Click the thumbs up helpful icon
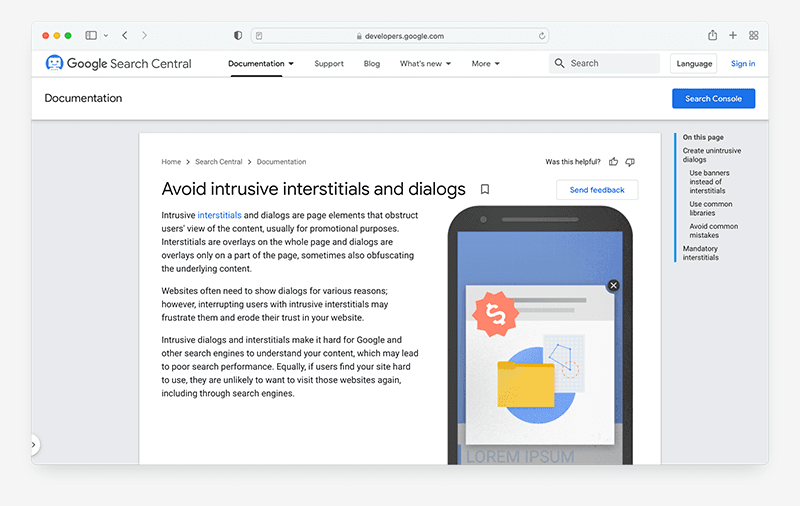The height and width of the screenshot is (506, 800). (x=613, y=162)
